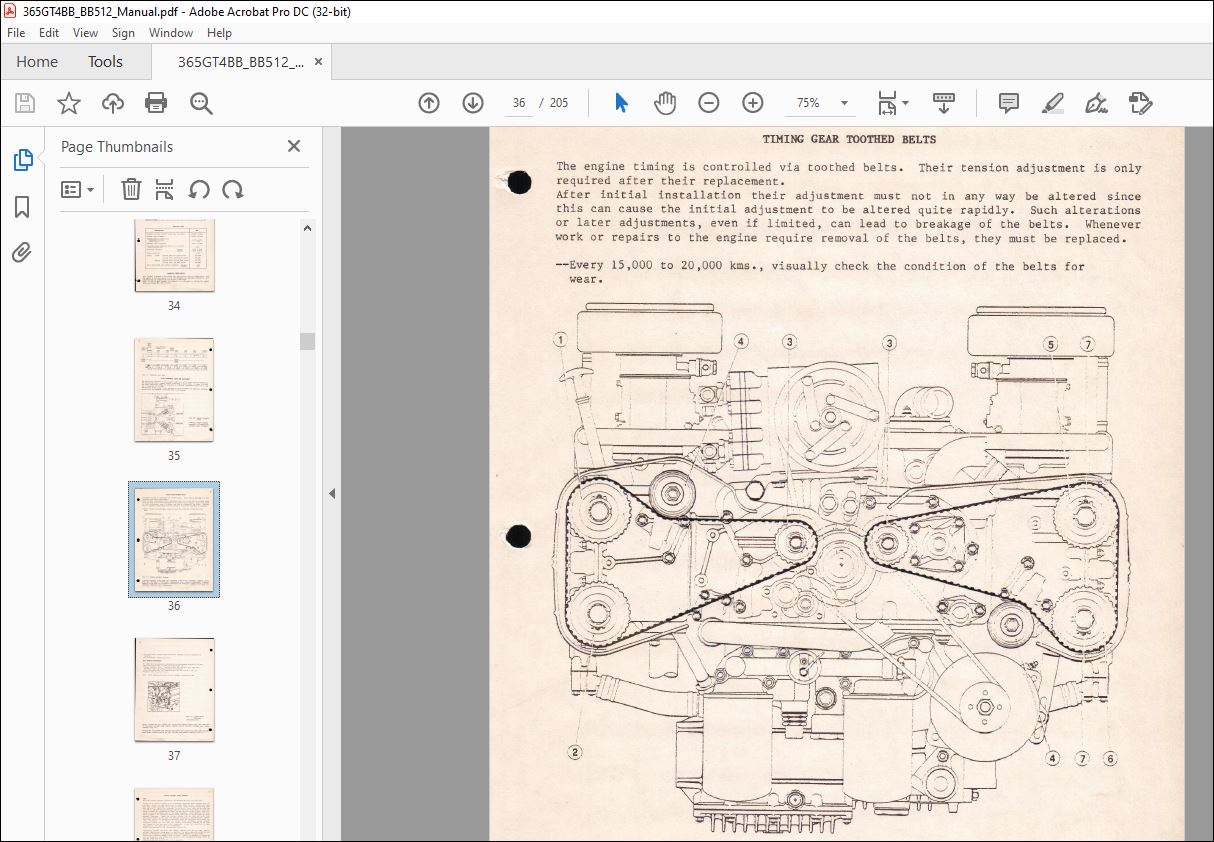Click the Print file icon
Screen dimensions: 1214x842
click(x=156, y=103)
